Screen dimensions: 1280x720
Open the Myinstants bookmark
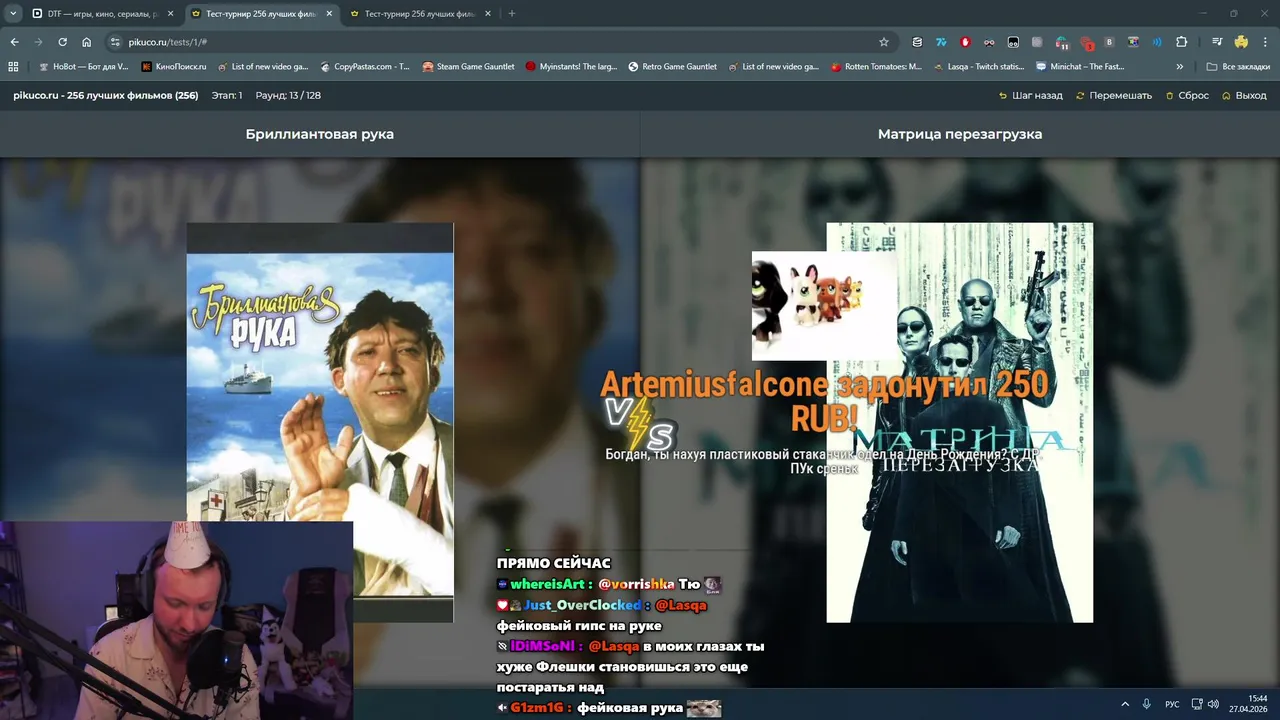tap(571, 67)
